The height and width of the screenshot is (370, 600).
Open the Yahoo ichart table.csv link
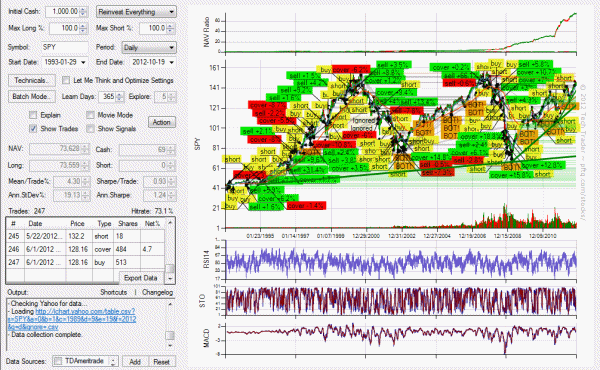(72, 319)
